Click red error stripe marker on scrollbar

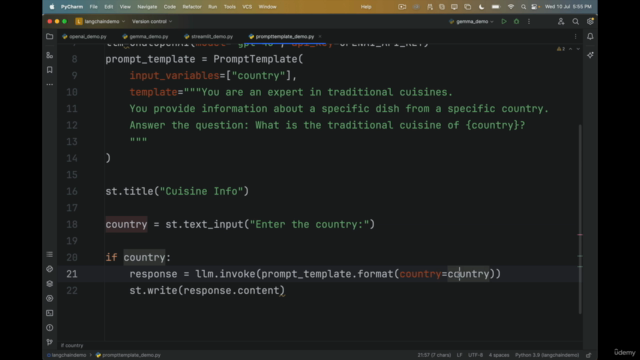[x=580, y=235]
